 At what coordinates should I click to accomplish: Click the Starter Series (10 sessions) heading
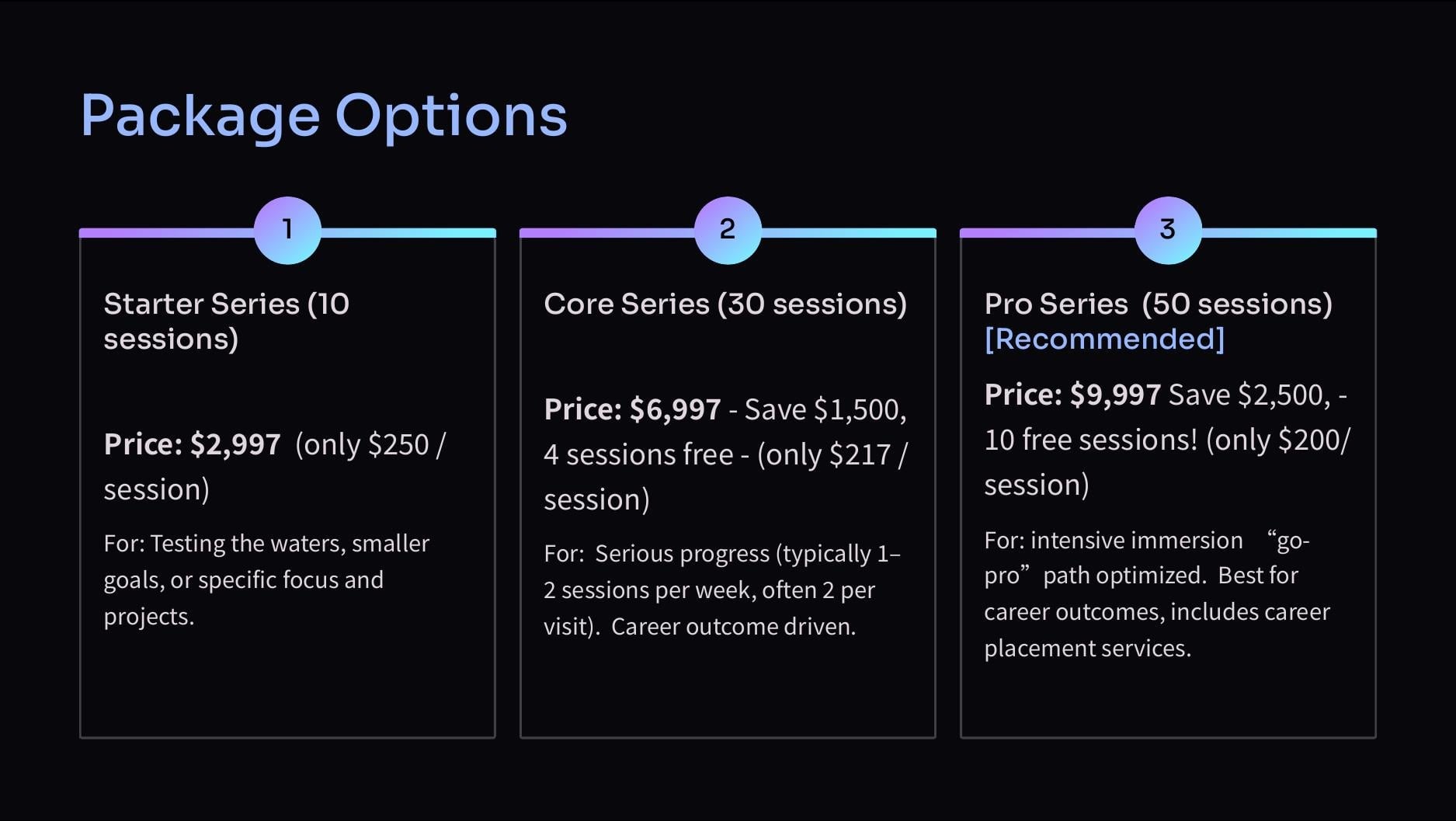click(227, 321)
